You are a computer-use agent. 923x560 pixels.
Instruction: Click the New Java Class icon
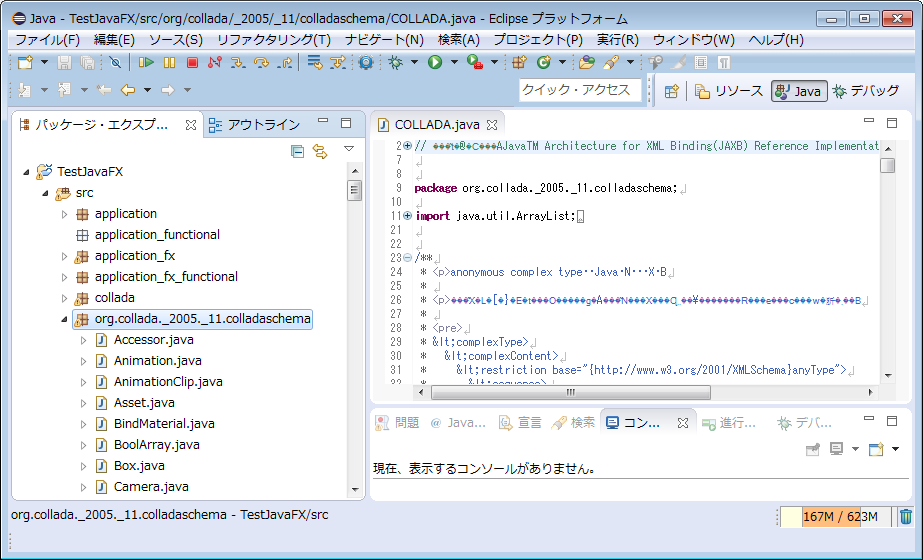(543, 62)
